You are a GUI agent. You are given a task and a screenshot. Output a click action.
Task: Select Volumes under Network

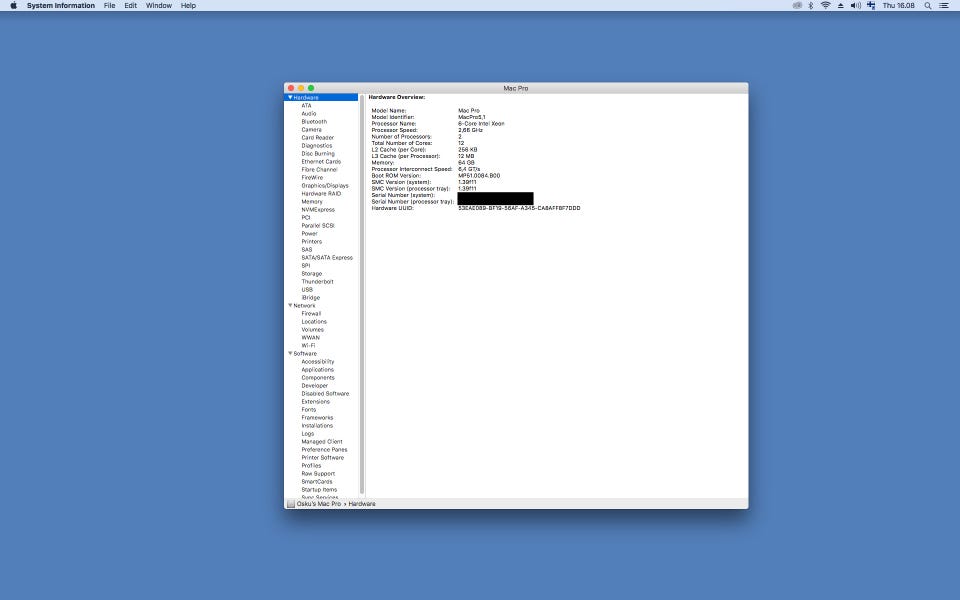(312, 329)
